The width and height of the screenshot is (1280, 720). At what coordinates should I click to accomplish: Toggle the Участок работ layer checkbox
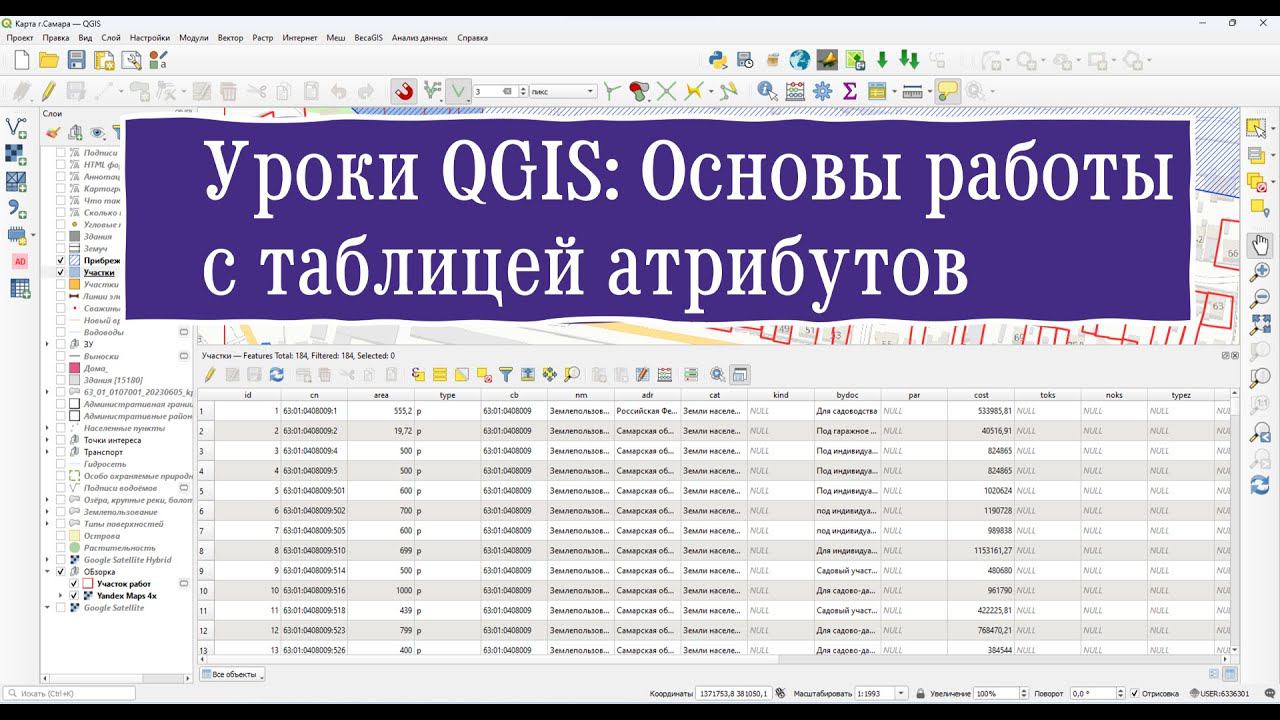(x=74, y=584)
